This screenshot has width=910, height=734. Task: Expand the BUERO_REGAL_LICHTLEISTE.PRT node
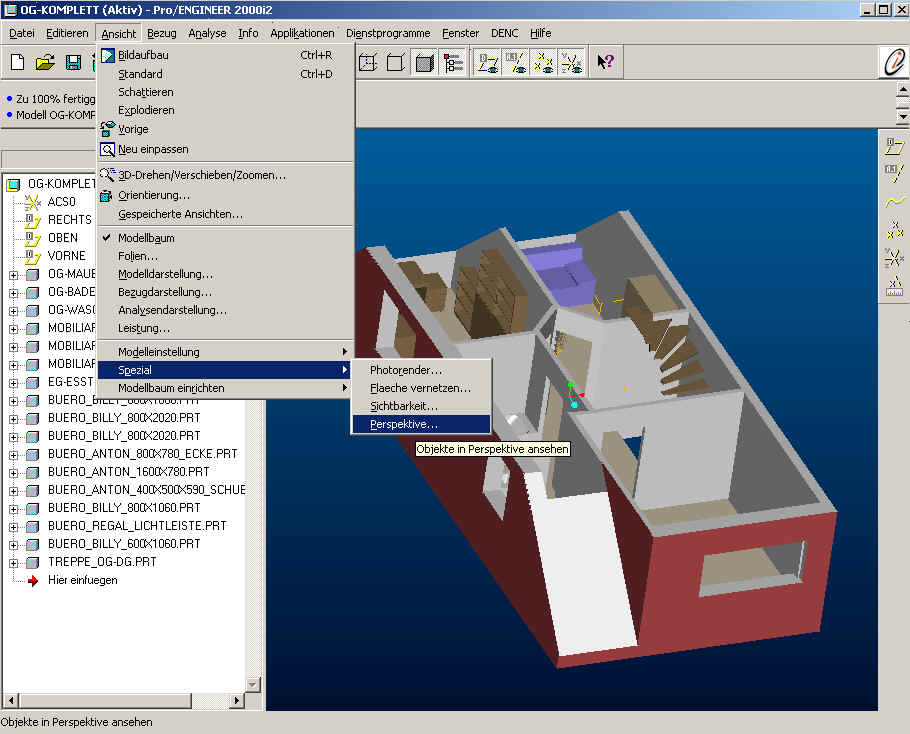[13, 526]
